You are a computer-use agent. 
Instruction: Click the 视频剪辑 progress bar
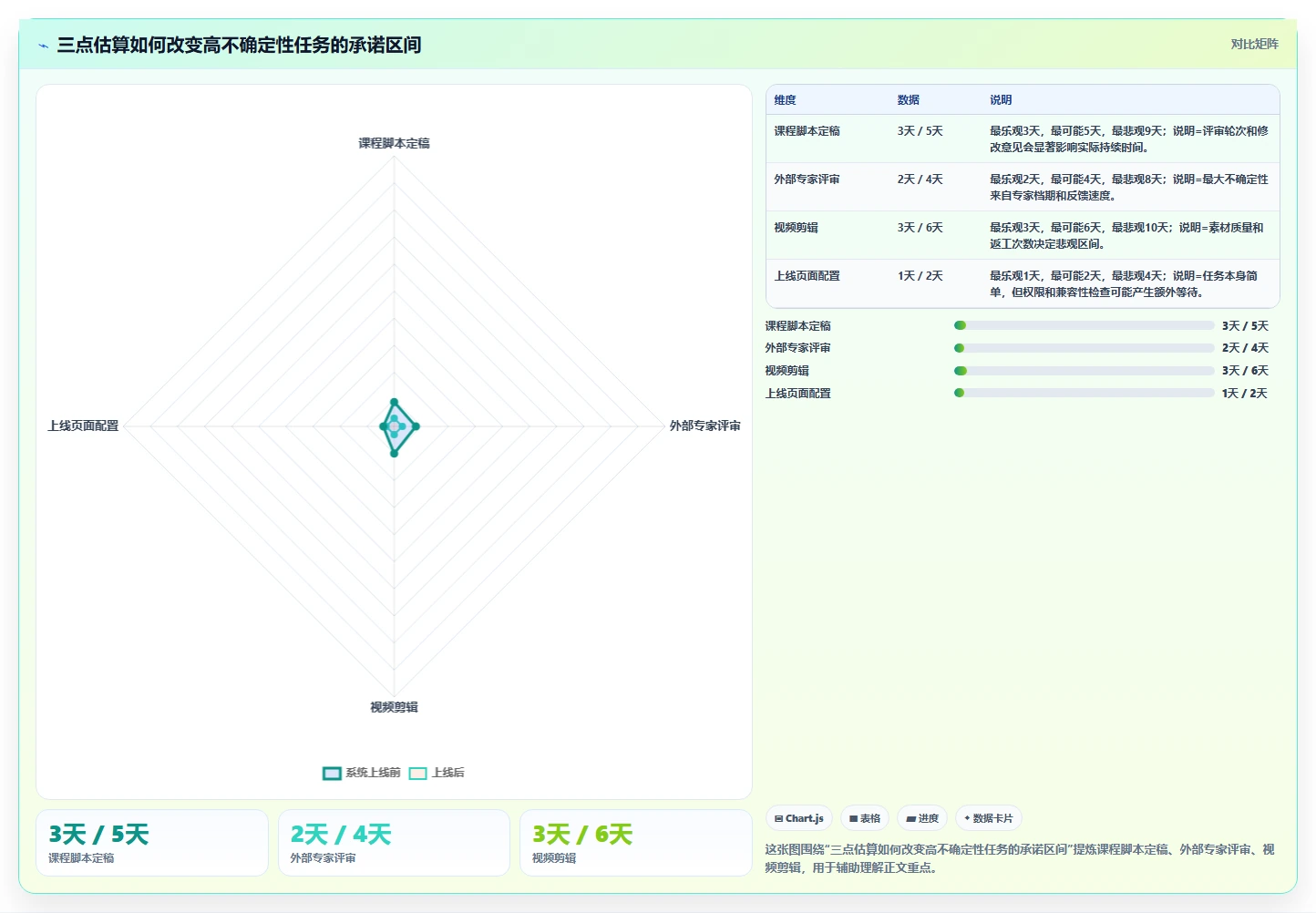tap(1084, 371)
